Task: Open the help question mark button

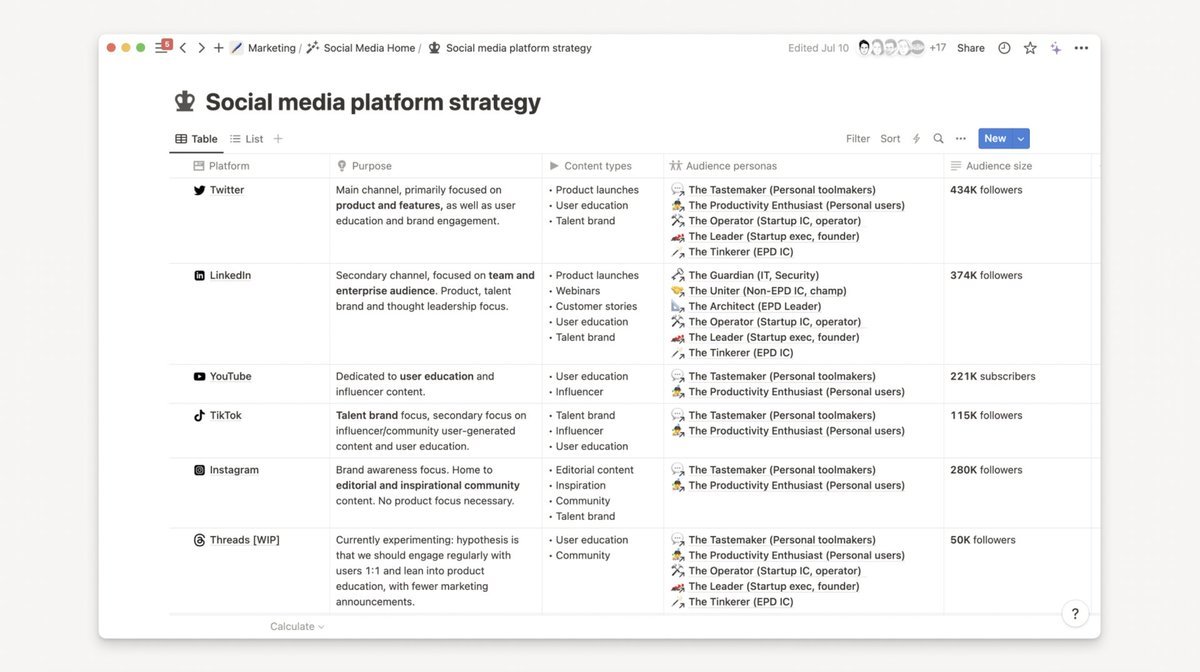Action: (1075, 614)
